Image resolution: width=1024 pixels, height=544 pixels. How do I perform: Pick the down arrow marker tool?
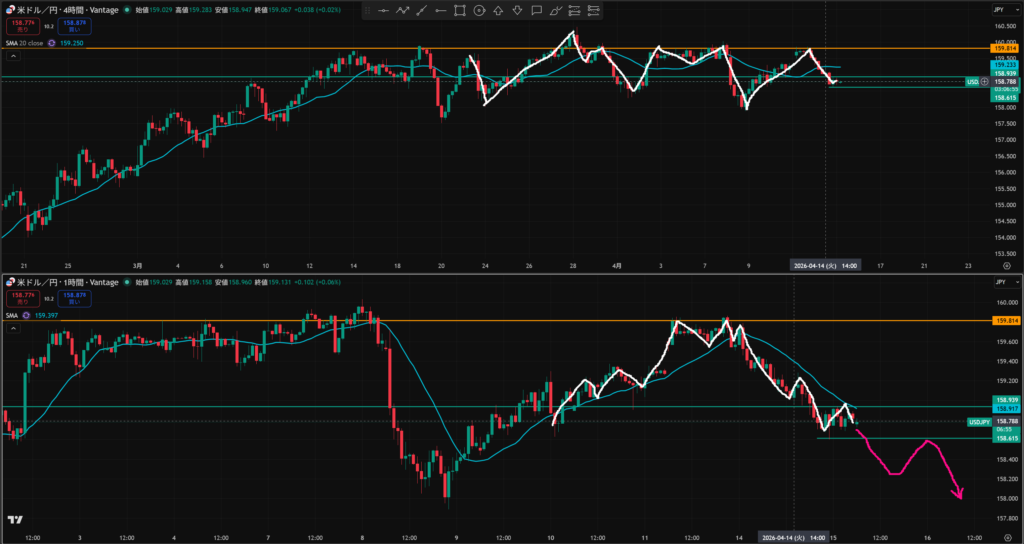click(x=516, y=11)
